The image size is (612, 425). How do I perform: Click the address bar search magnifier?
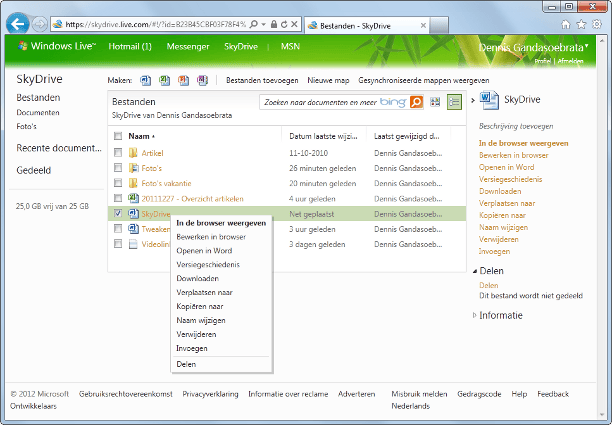[x=254, y=25]
